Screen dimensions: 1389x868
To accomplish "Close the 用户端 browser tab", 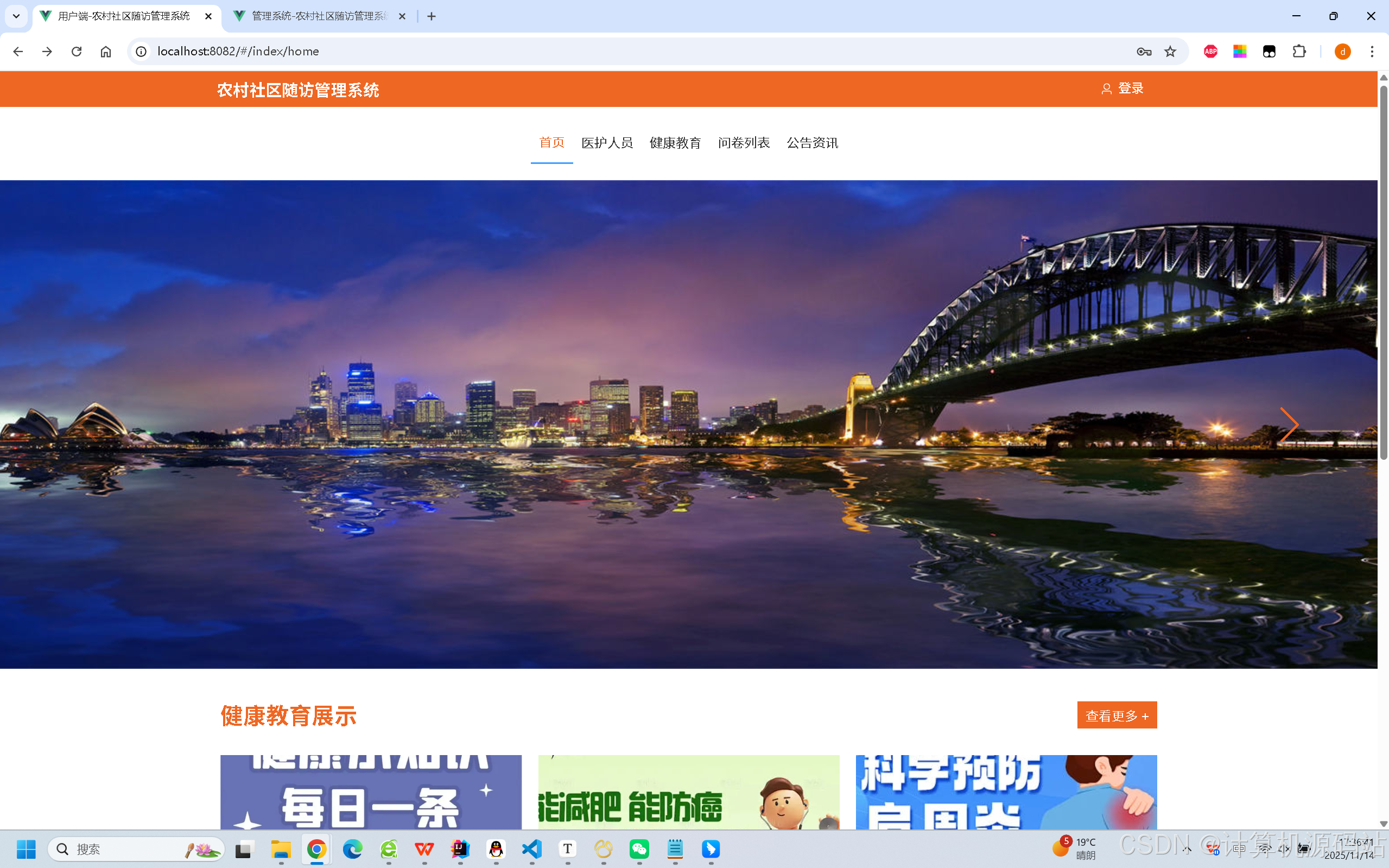I will tap(208, 16).
